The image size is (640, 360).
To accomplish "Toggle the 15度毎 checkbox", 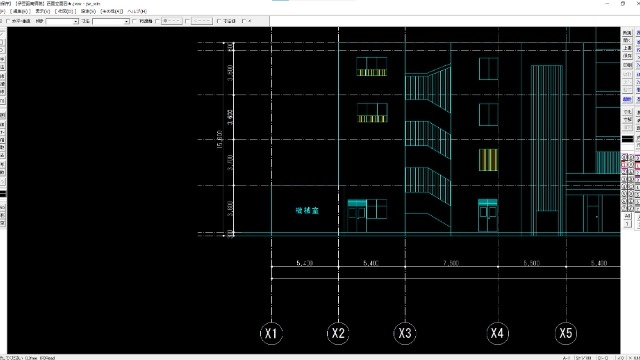I will (x=135, y=21).
